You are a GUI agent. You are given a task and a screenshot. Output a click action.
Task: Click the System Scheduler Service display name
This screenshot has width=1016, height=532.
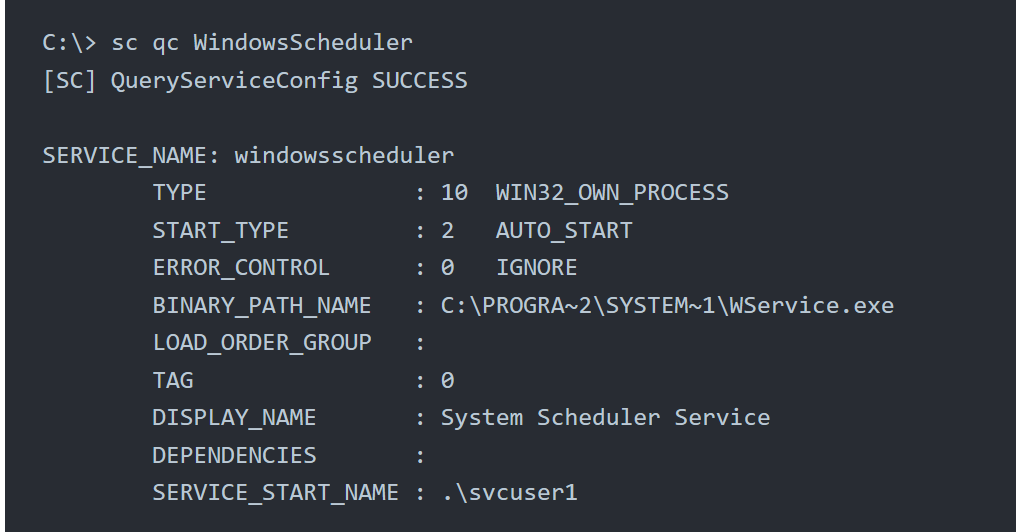605,418
